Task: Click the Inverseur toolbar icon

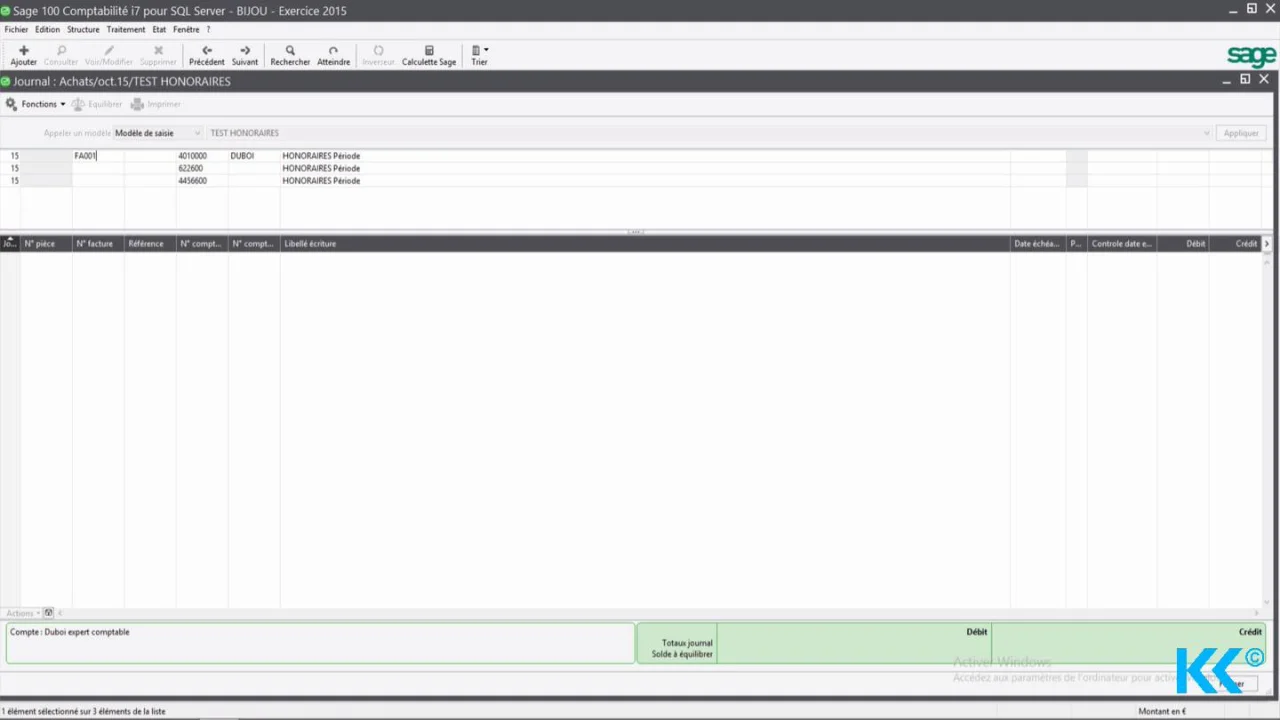Action: (x=378, y=50)
